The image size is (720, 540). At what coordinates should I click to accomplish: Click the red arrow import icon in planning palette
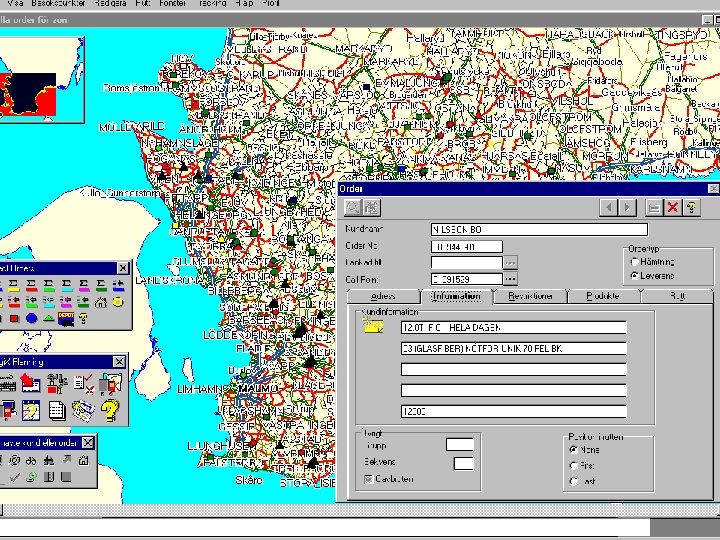[30, 383]
